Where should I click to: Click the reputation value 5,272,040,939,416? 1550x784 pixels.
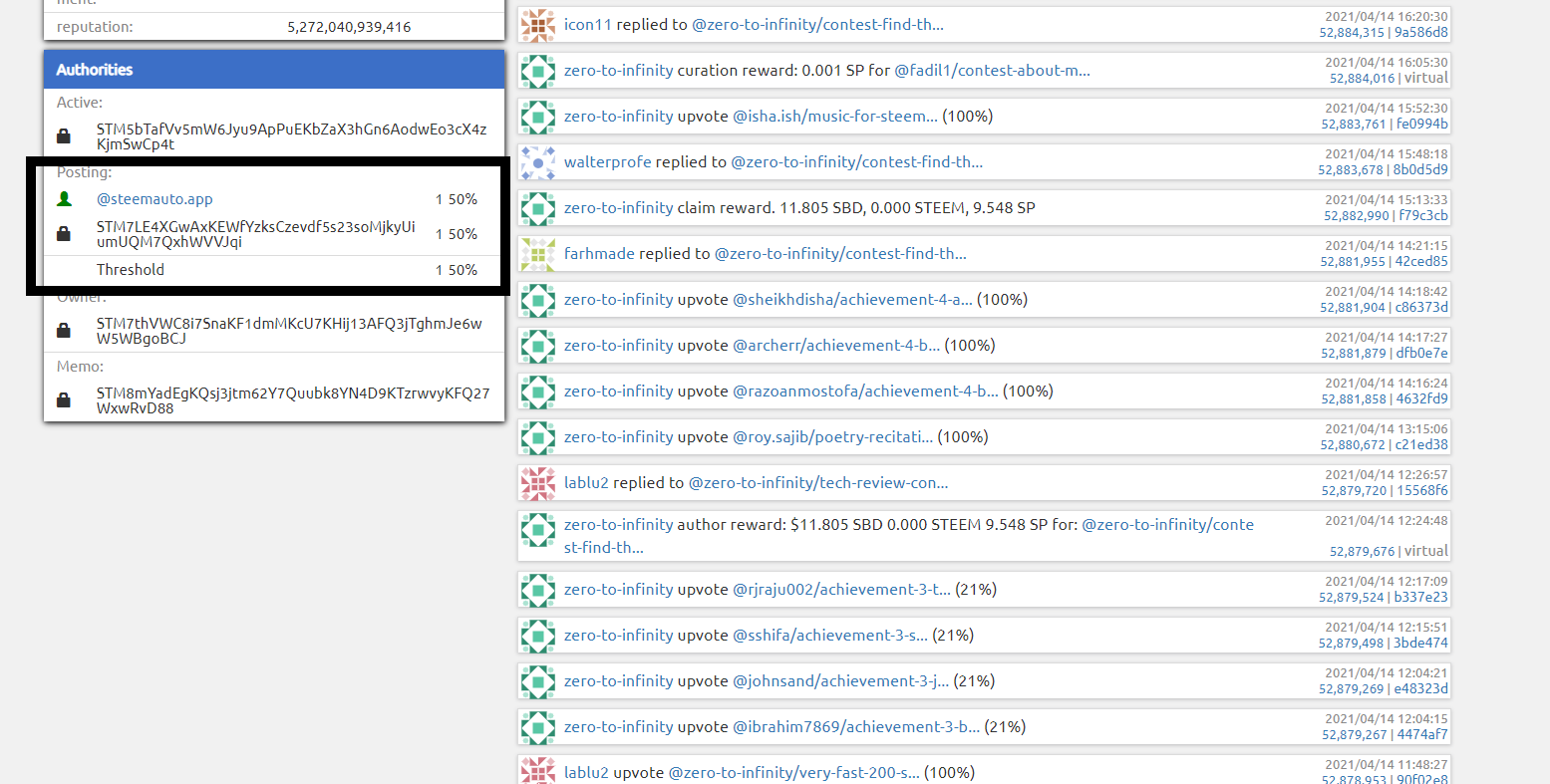[x=349, y=27]
